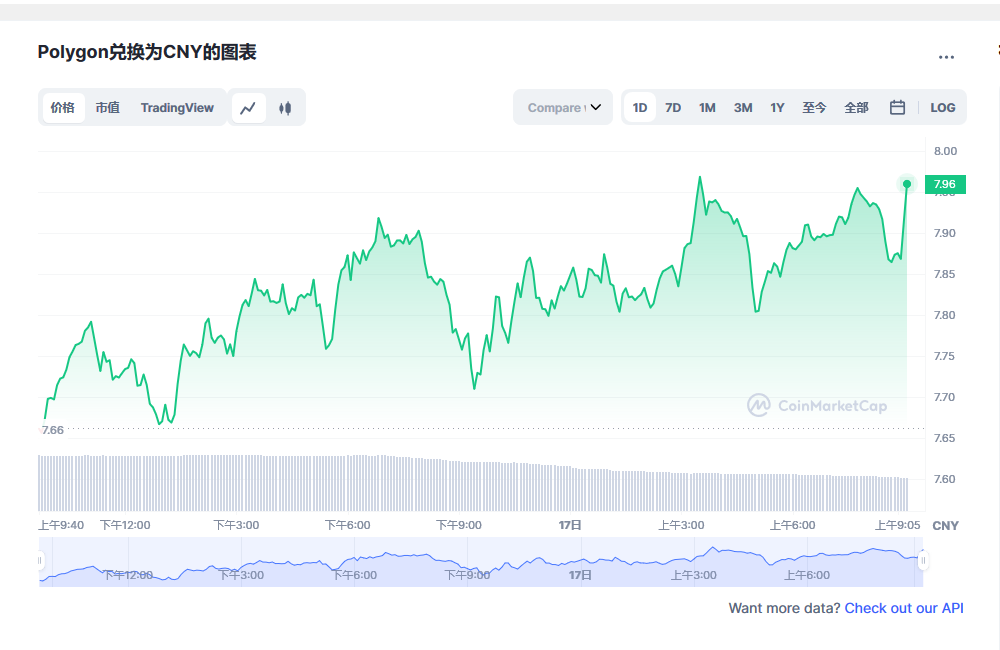This screenshot has width=1000, height=650.
Task: Select the 7D time range
Action: coord(673,108)
